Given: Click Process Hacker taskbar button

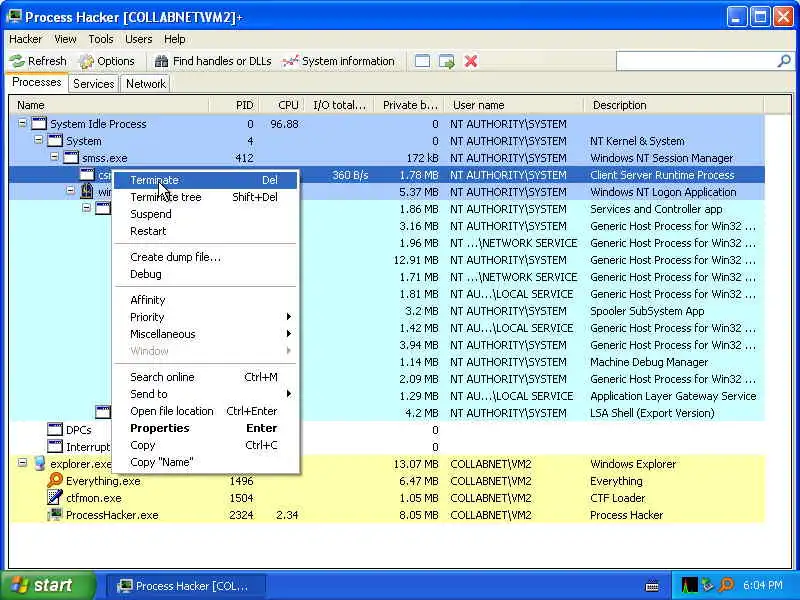Looking at the screenshot, I should tap(185, 586).
